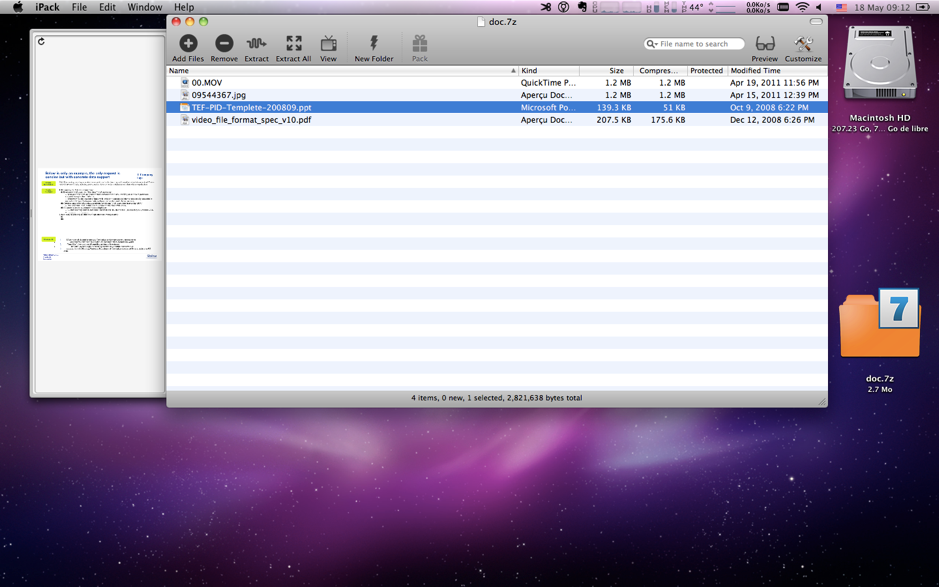Viewport: 939px width, 587px height.
Task: Click the volume speaker icon in menu bar
Action: tap(819, 7)
